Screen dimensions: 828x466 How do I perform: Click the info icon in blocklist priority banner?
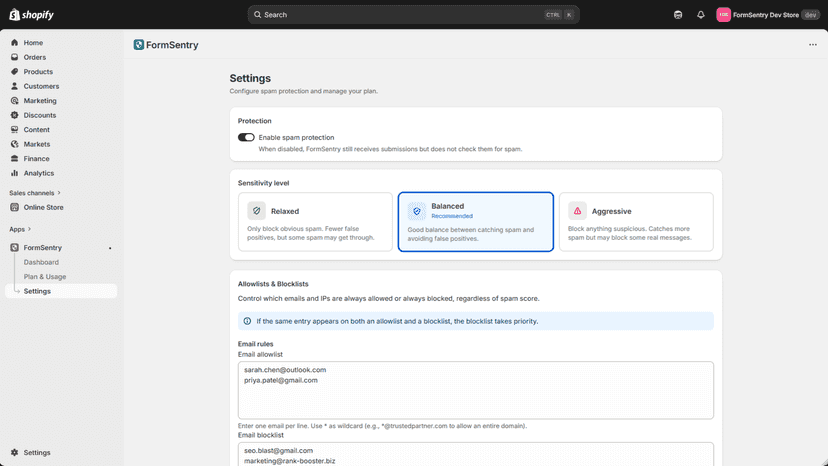click(247, 321)
